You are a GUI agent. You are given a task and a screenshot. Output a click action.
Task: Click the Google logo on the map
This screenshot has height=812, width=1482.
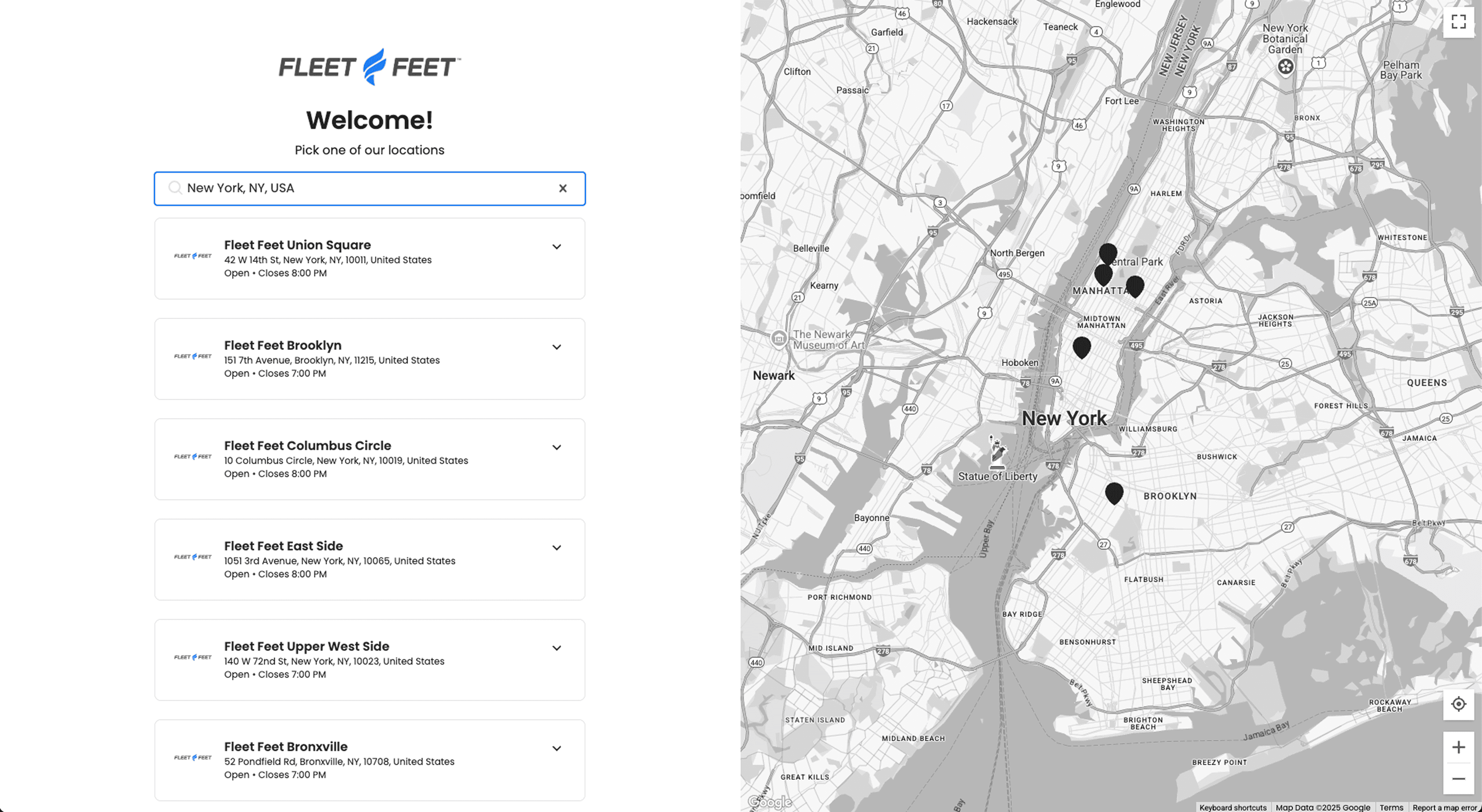tap(769, 802)
